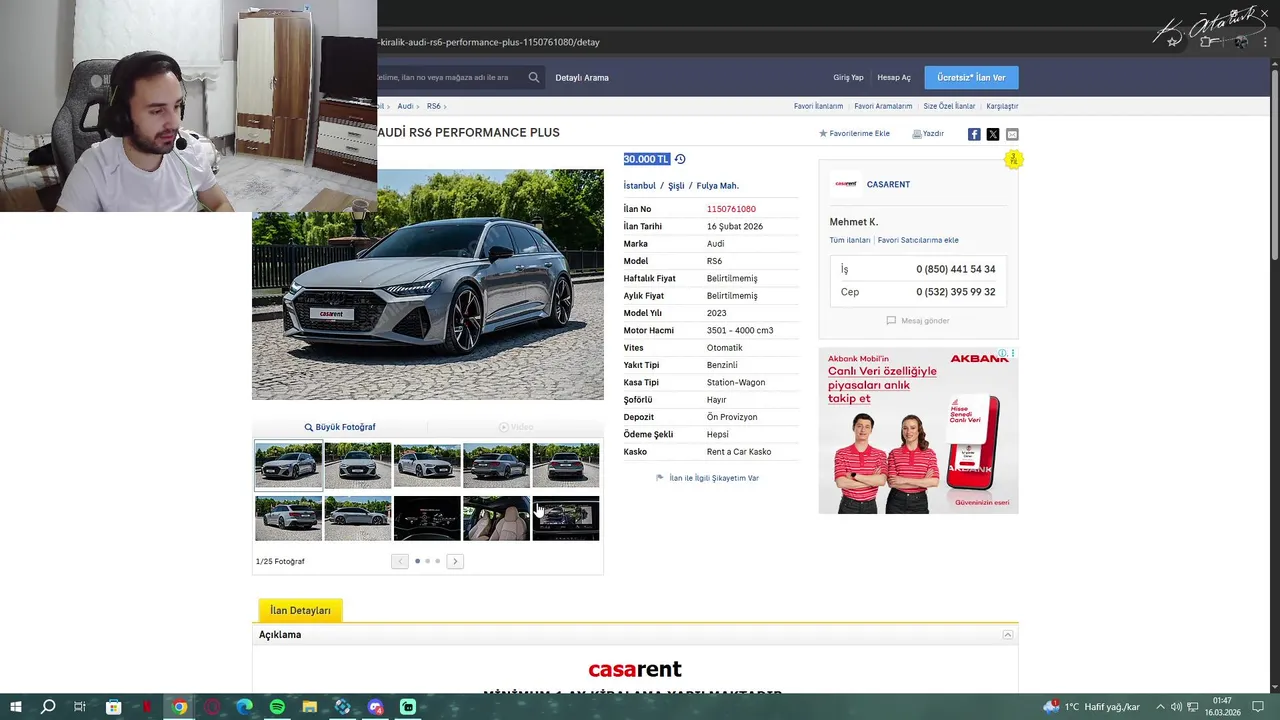The width and height of the screenshot is (1280, 720).
Task: Open Favori İlanlarım menu
Action: pyautogui.click(x=818, y=106)
